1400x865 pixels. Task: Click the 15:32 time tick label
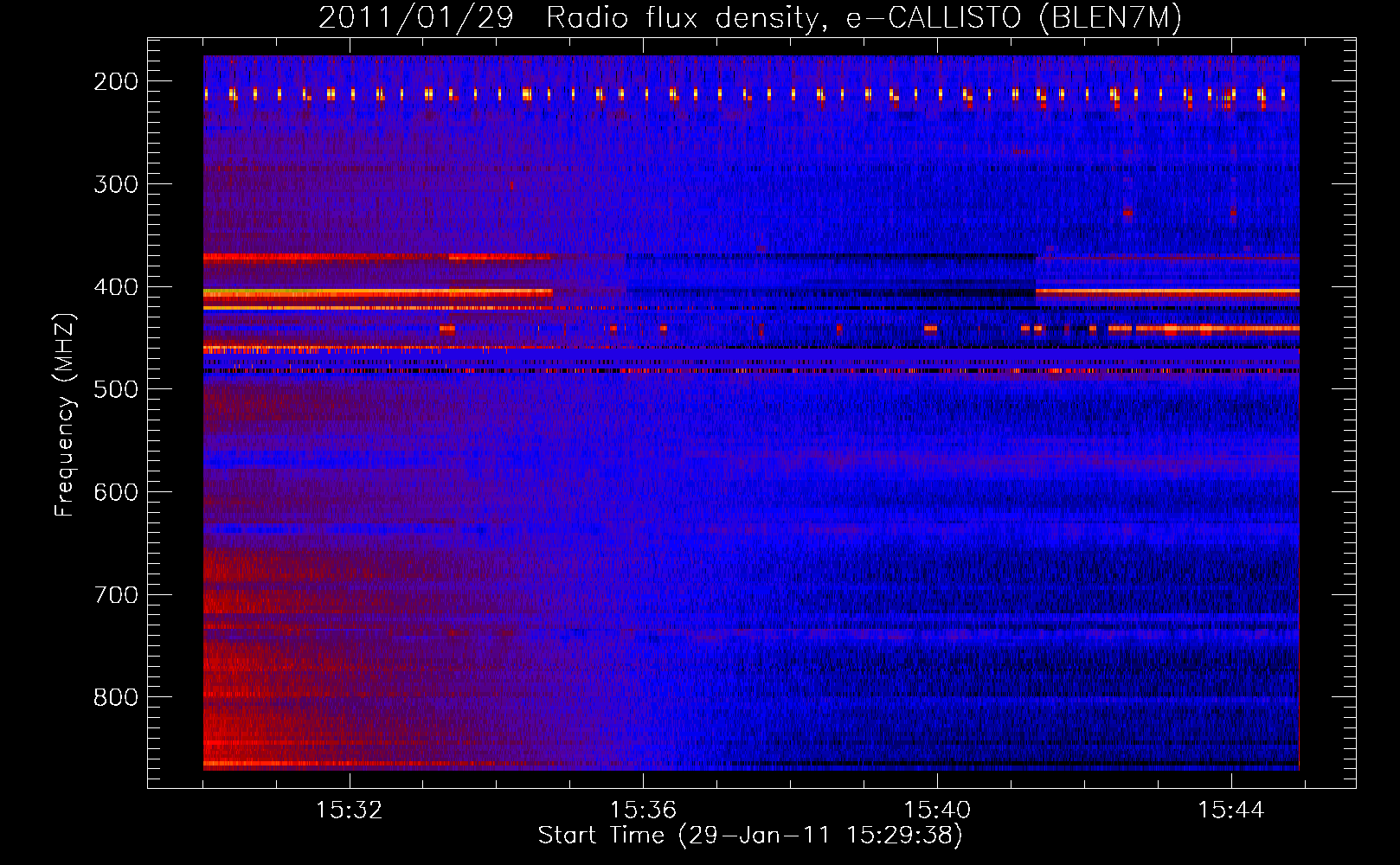coord(350,811)
